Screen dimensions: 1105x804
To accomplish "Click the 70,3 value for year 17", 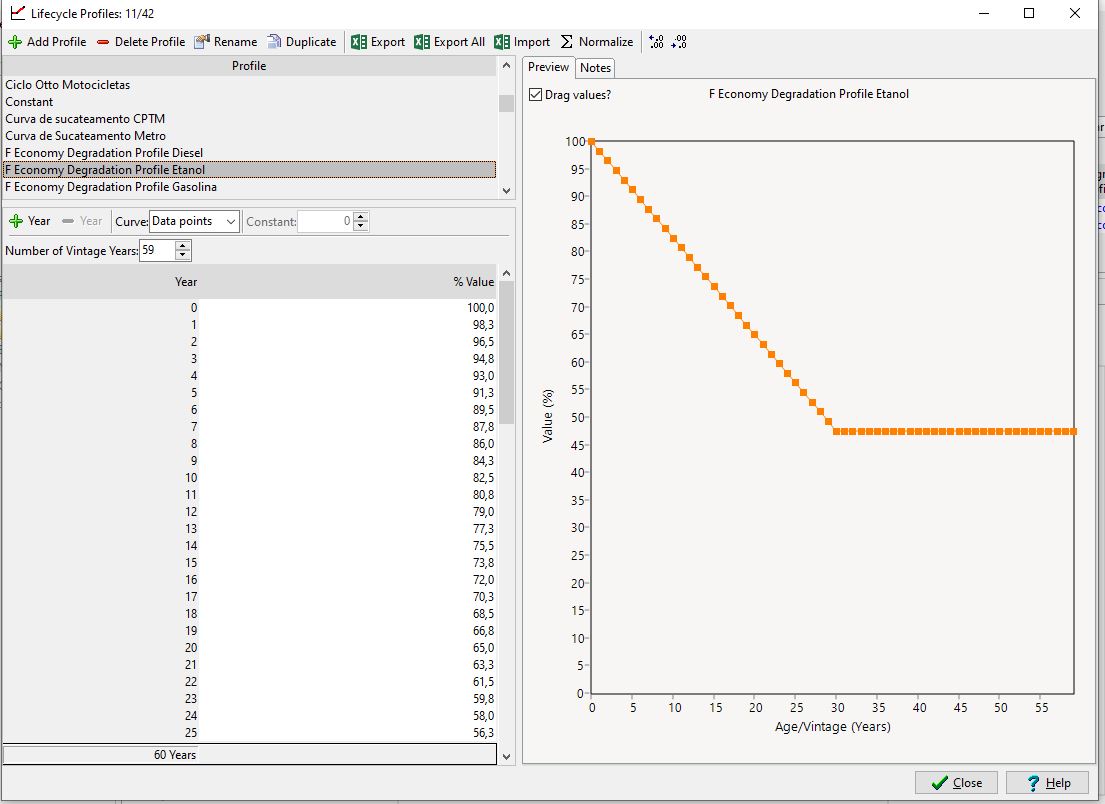I will click(x=483, y=597).
